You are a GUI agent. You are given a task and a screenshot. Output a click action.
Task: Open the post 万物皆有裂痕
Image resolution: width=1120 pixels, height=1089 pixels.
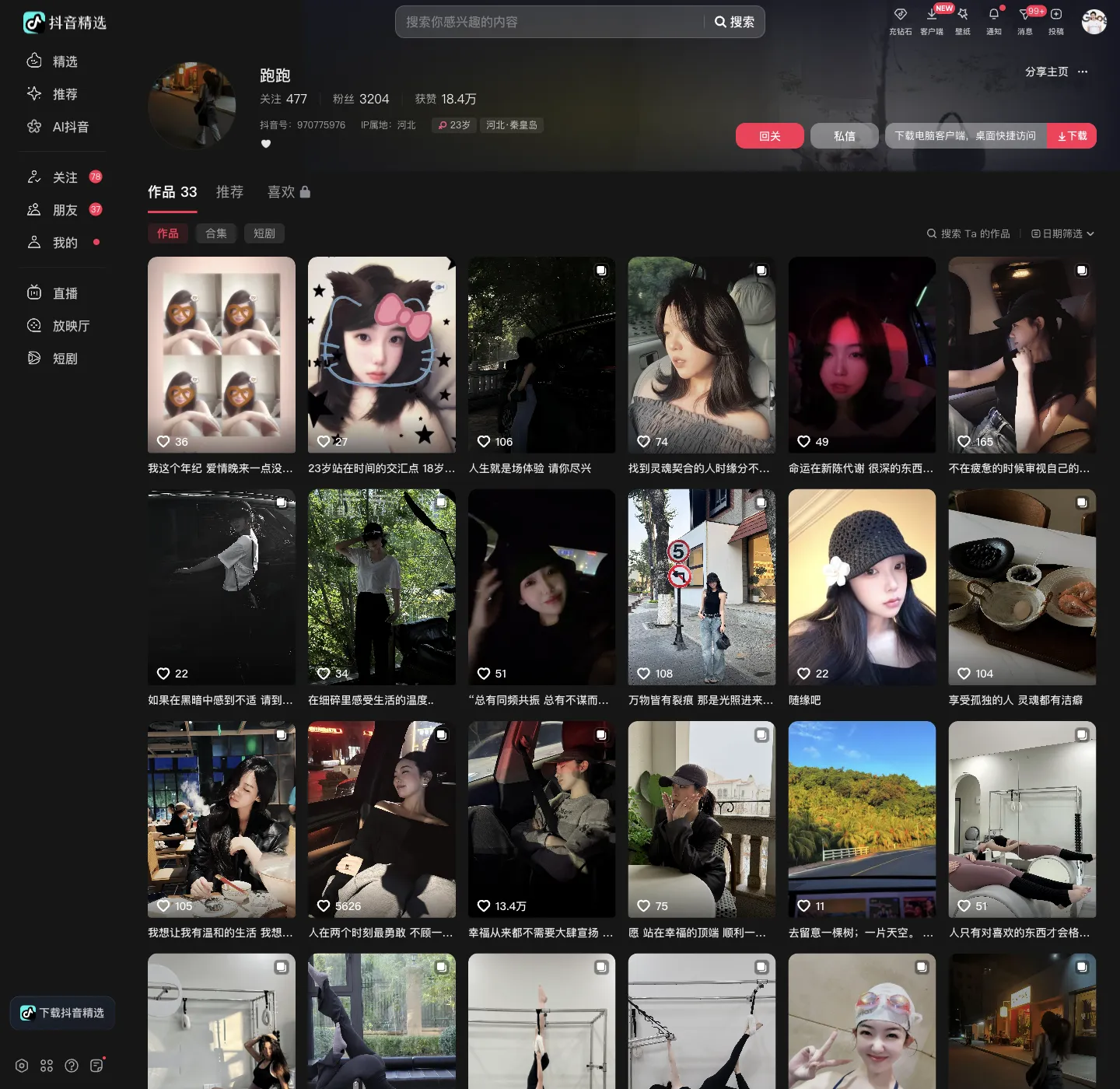(702, 587)
